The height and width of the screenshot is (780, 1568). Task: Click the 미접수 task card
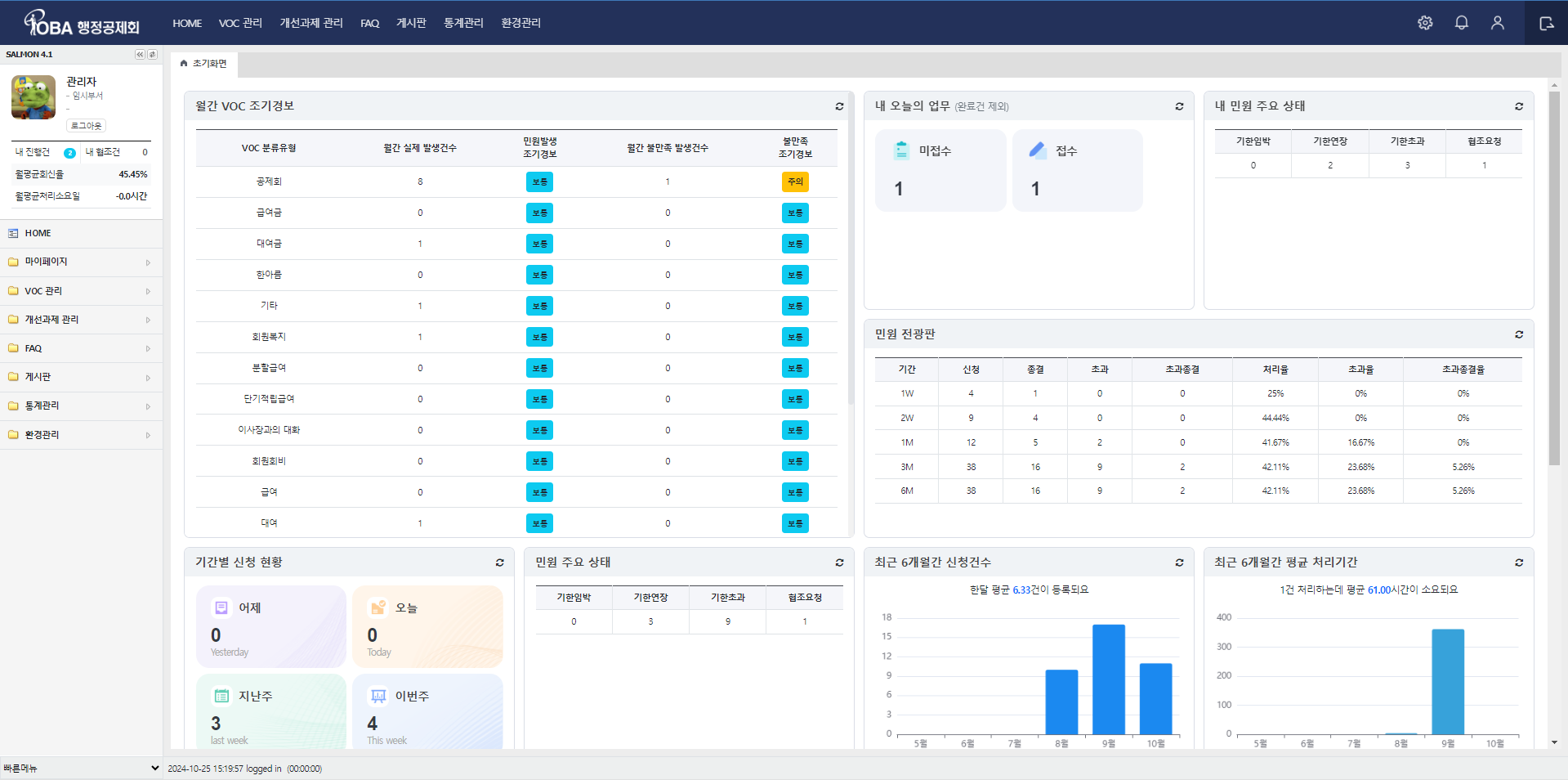pos(940,170)
